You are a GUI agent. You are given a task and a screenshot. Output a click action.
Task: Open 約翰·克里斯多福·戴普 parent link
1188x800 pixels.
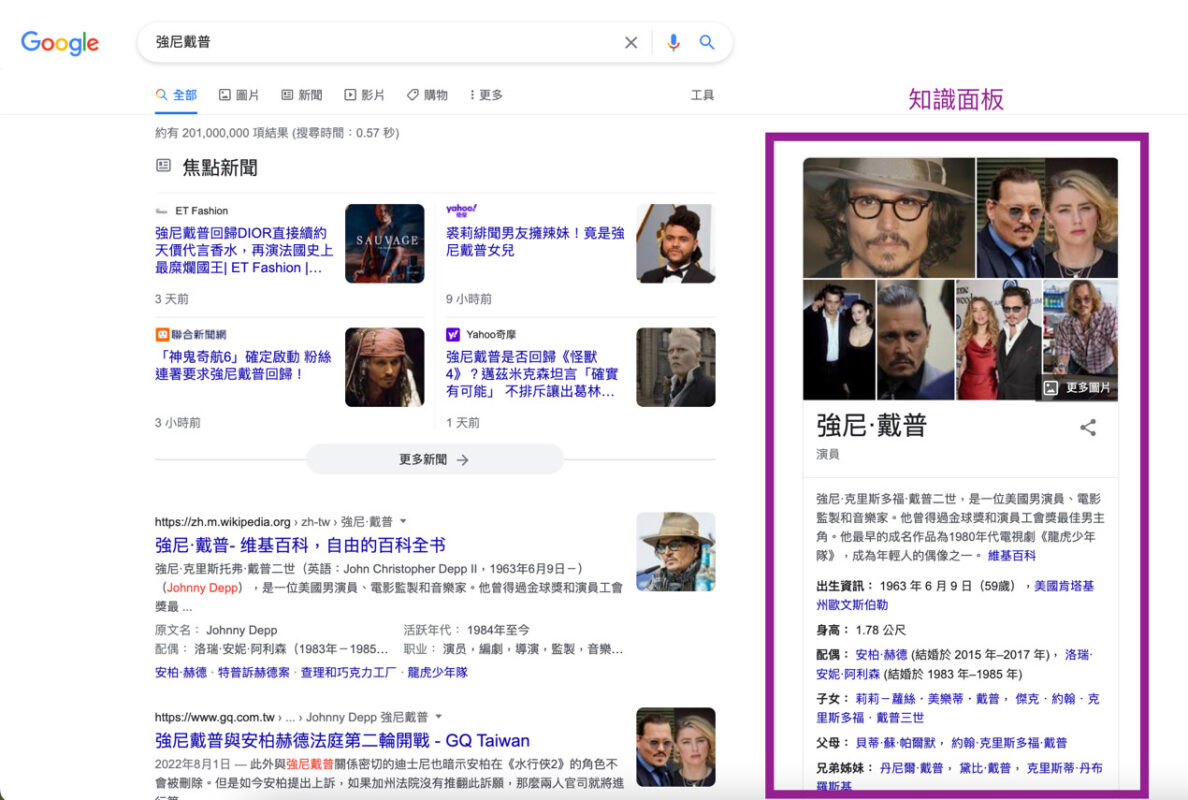tap(1008, 742)
